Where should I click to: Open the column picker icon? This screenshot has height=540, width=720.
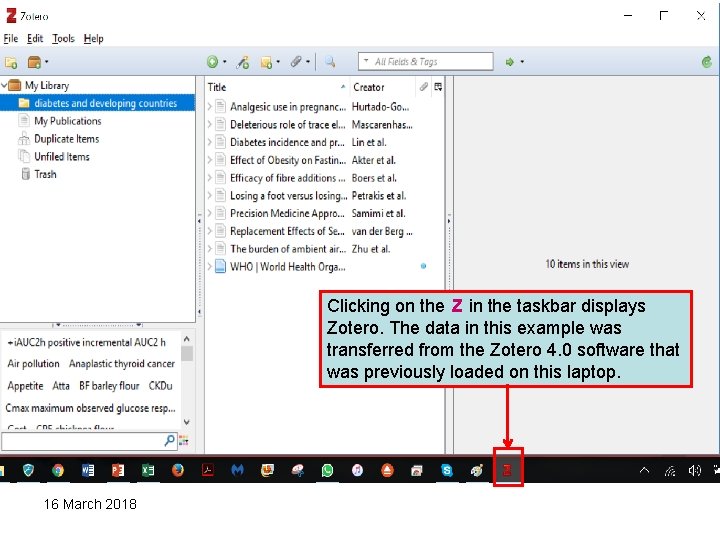[x=438, y=87]
